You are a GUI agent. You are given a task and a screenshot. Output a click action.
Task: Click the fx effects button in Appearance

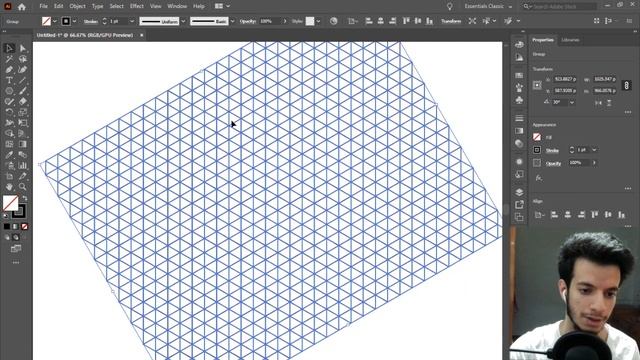coord(539,178)
